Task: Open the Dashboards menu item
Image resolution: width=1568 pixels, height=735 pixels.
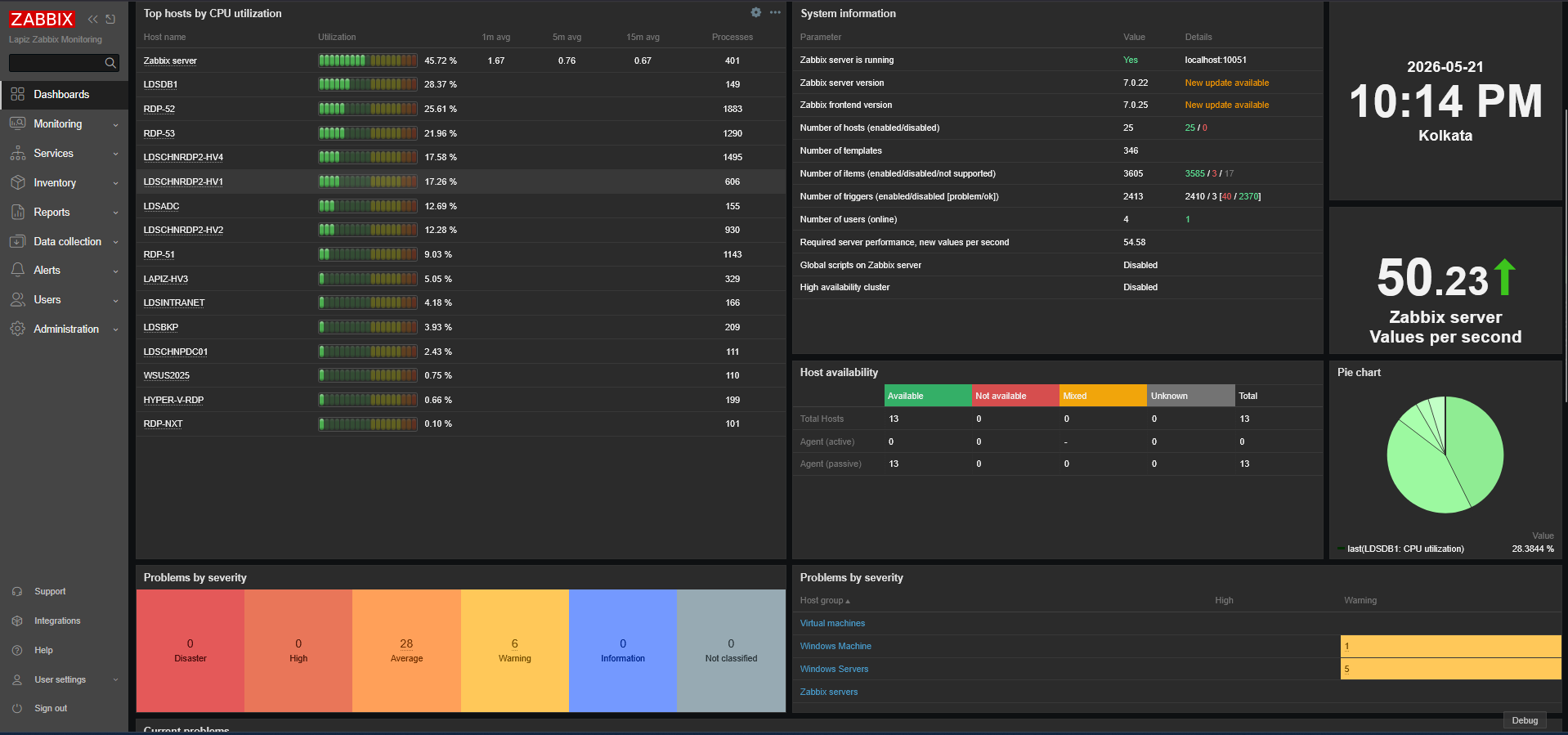Action: coord(64,94)
